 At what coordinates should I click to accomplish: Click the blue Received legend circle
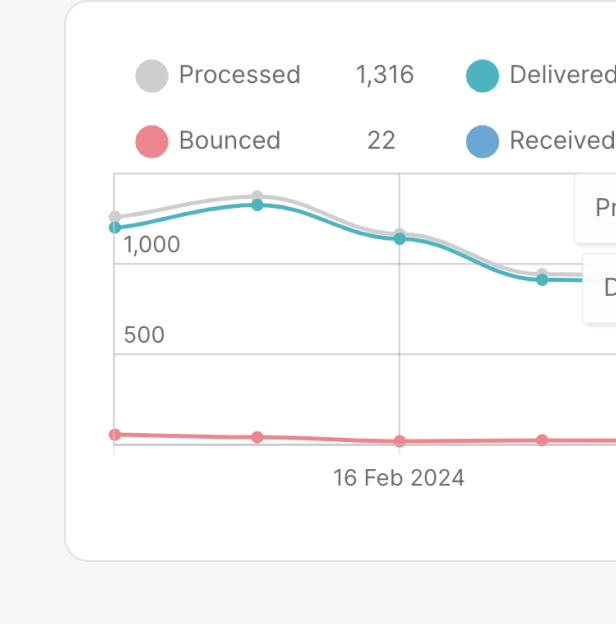483,141
